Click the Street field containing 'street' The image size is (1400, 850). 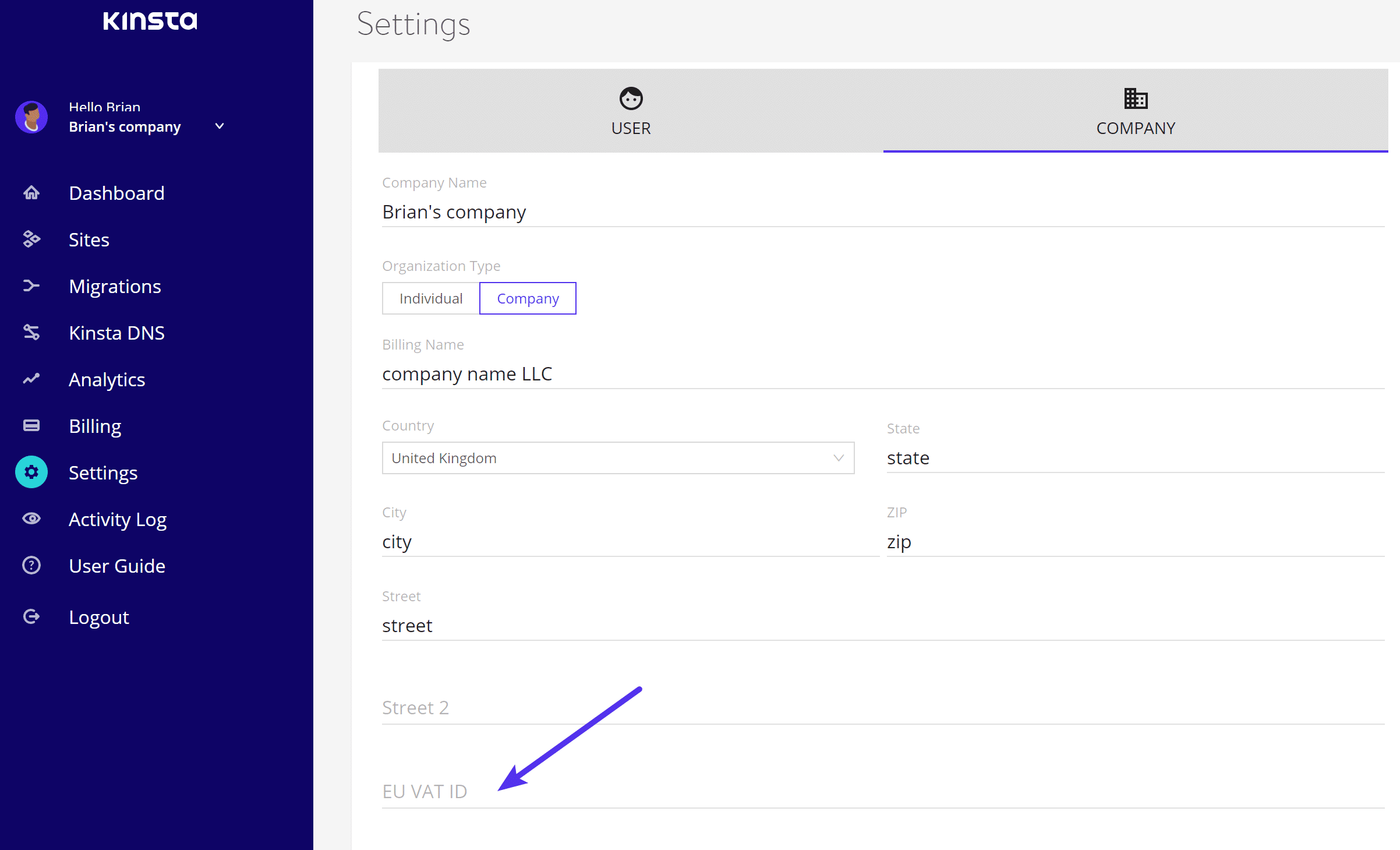(x=883, y=626)
